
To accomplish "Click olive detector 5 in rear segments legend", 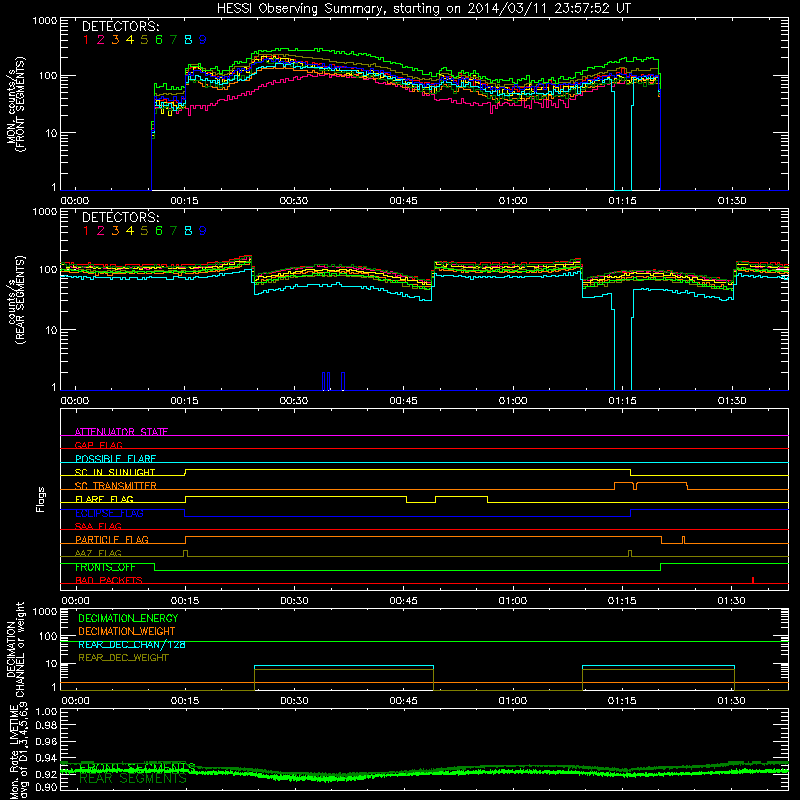I will pyautogui.click(x=144, y=231).
